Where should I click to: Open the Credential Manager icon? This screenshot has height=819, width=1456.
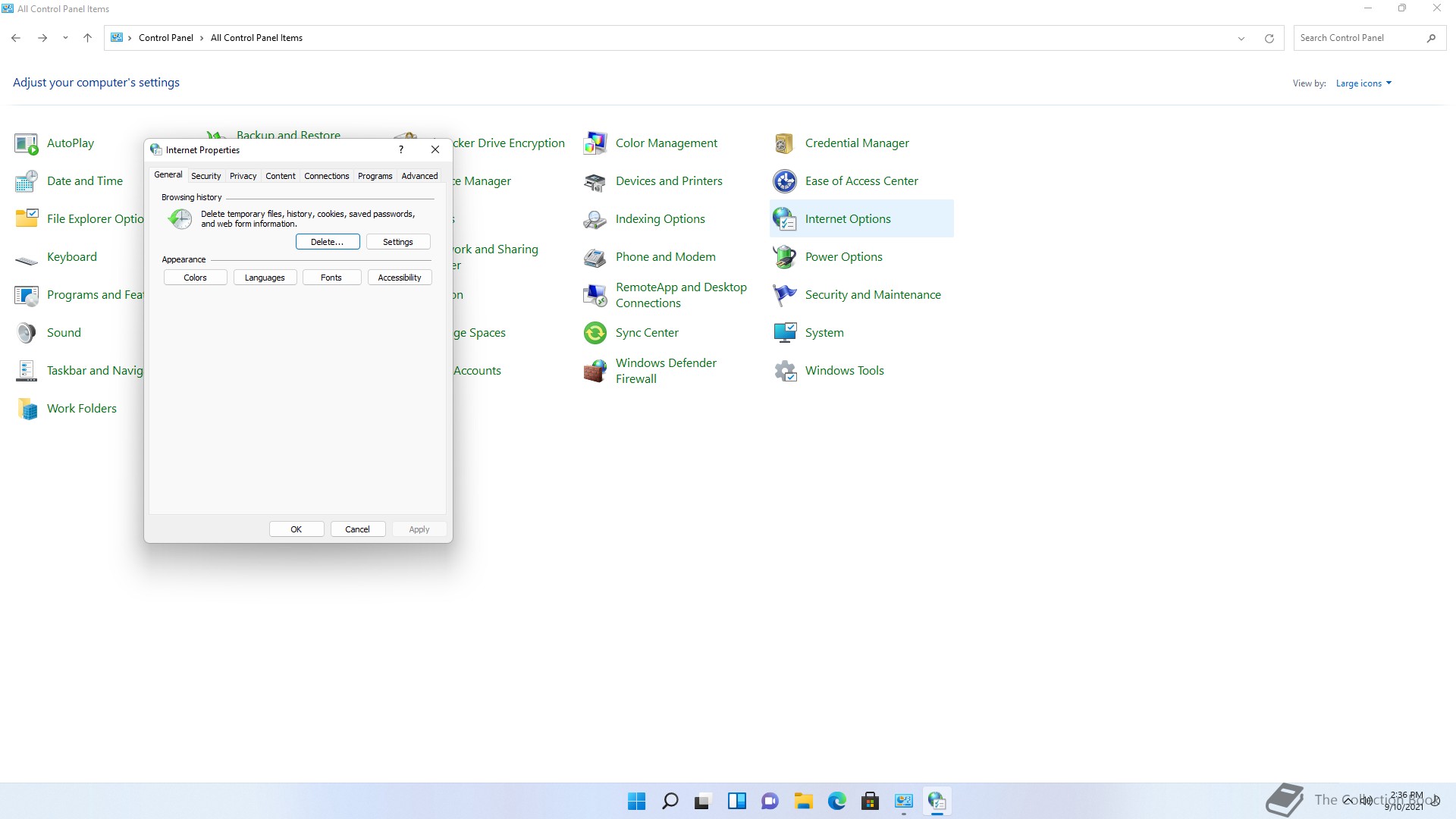(784, 143)
